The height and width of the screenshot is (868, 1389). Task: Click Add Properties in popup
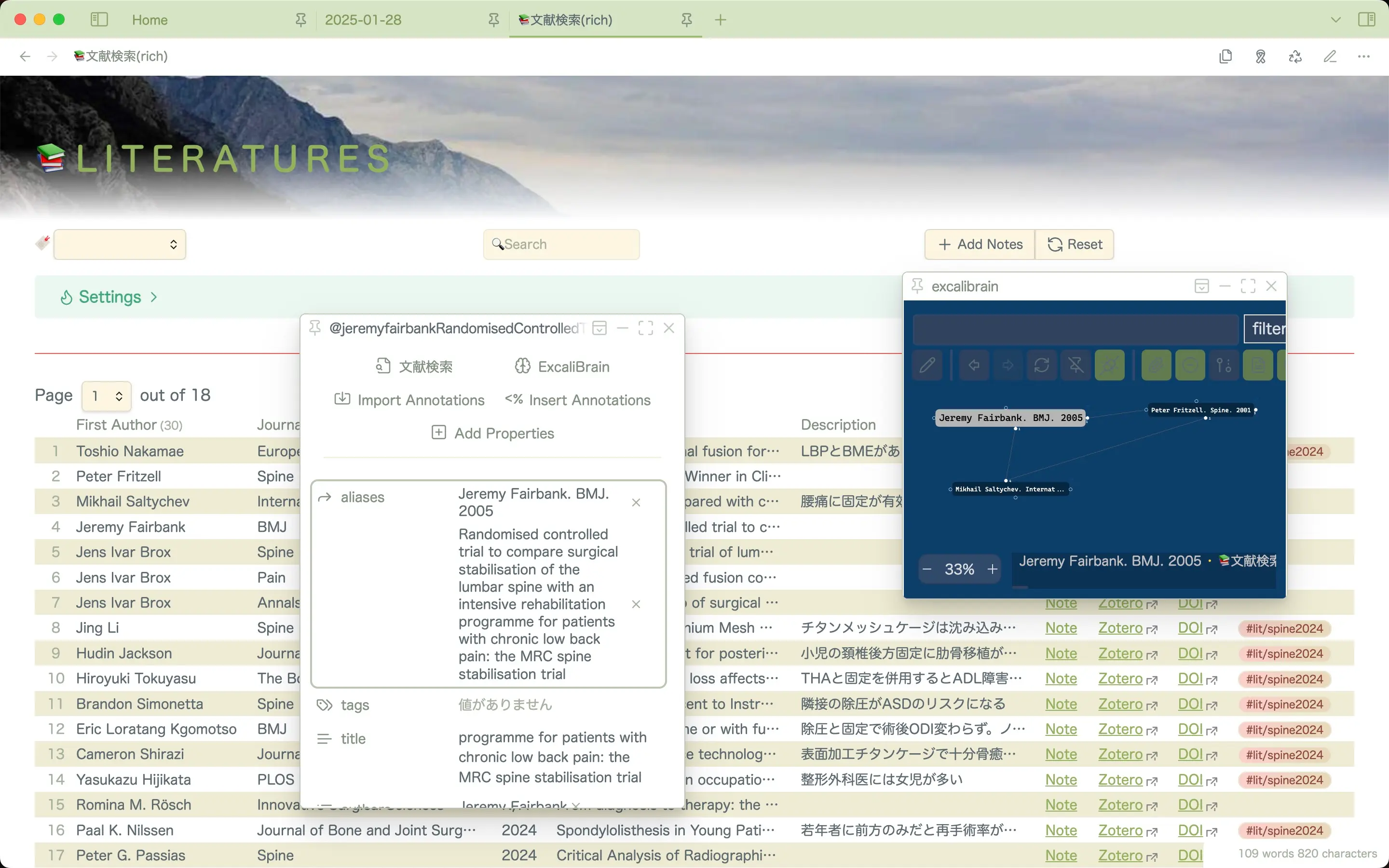pos(492,433)
